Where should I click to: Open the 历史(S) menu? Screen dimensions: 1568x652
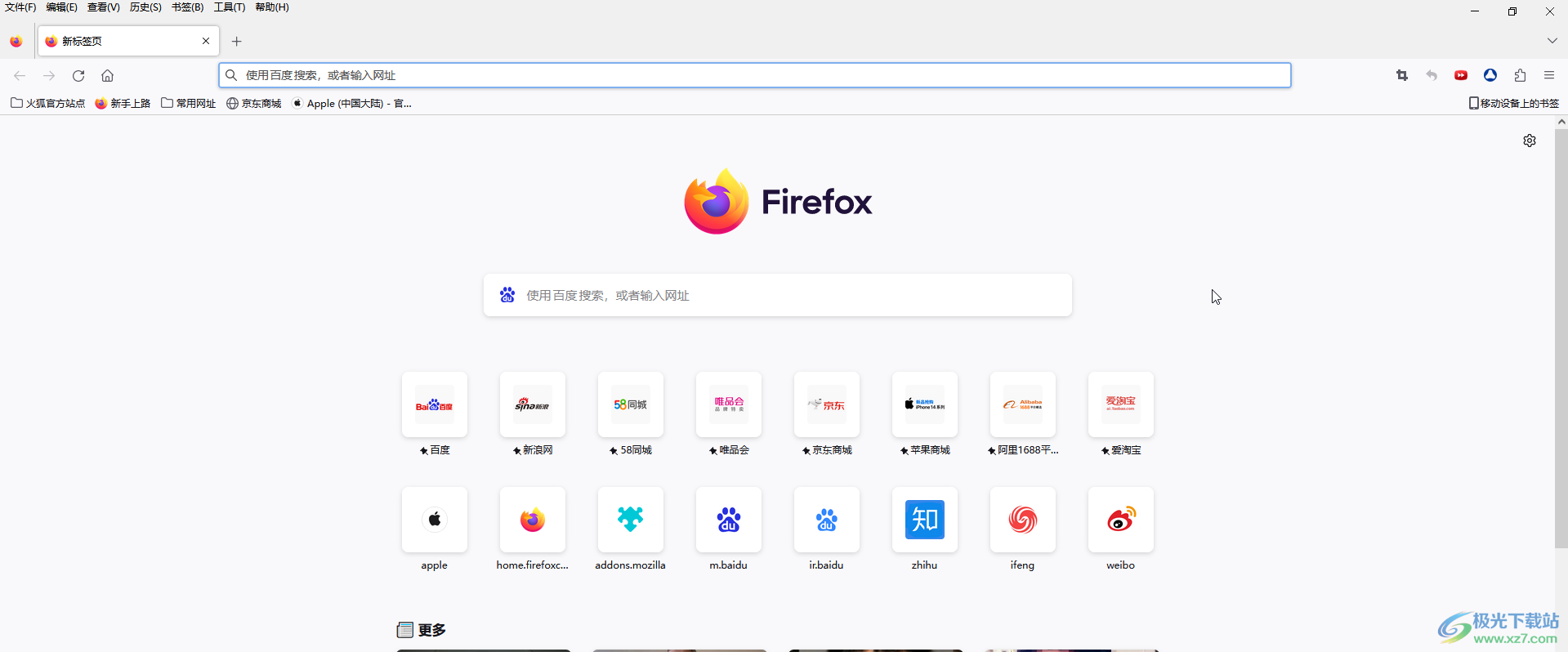[145, 7]
